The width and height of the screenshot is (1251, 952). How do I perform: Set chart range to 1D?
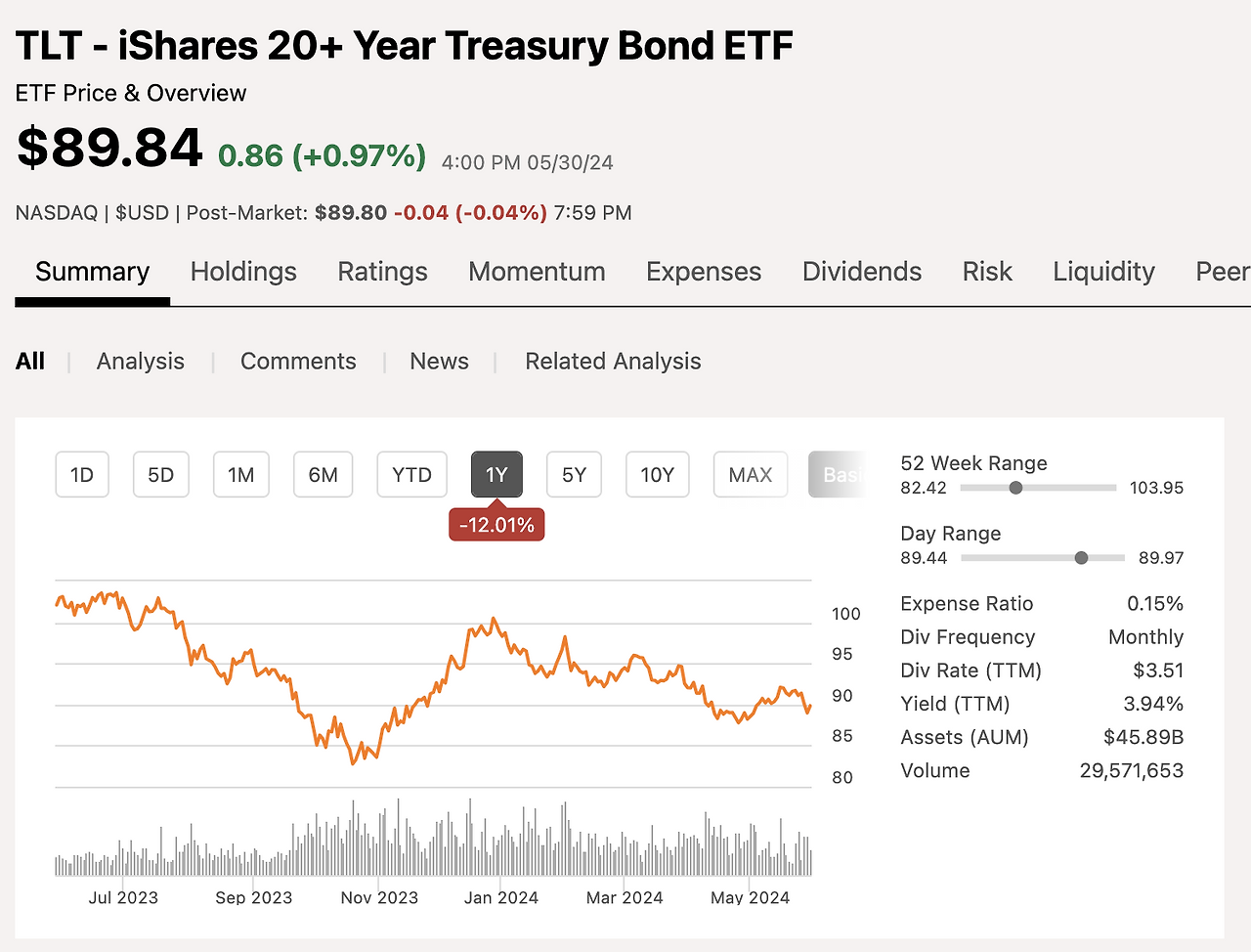tap(82, 475)
